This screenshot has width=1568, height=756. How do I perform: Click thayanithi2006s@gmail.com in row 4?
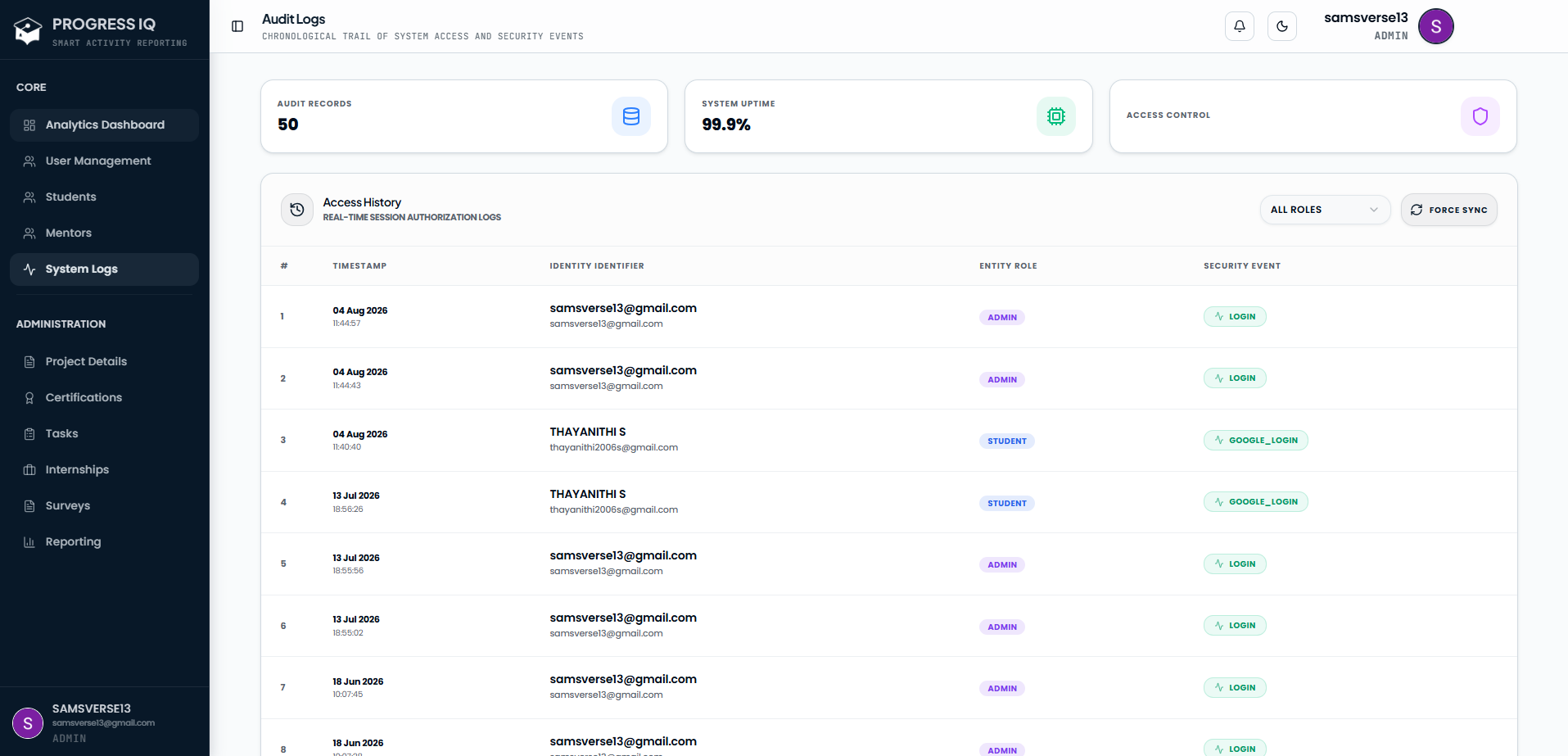point(614,510)
